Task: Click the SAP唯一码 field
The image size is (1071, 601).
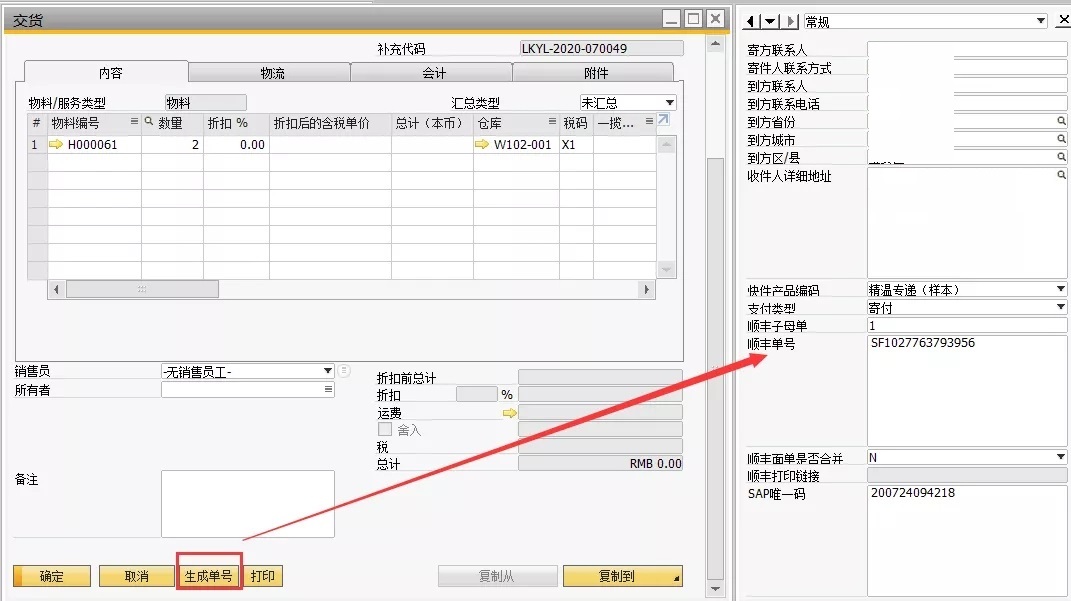Action: pyautogui.click(x=967, y=541)
